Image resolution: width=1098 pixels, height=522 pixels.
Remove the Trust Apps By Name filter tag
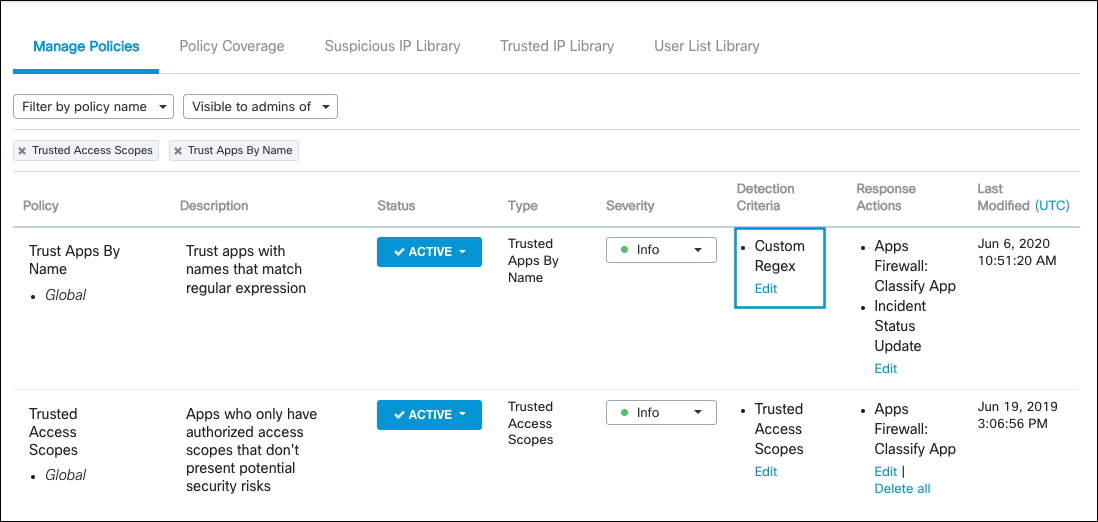[178, 151]
